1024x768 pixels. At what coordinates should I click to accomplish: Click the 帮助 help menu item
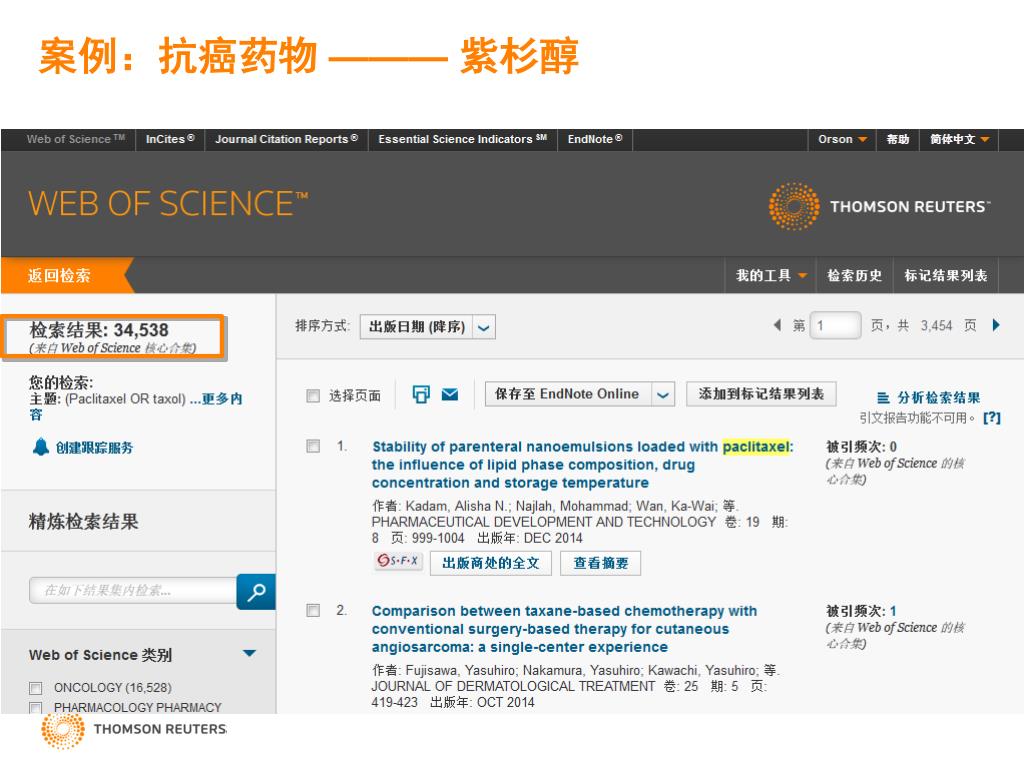(x=897, y=139)
